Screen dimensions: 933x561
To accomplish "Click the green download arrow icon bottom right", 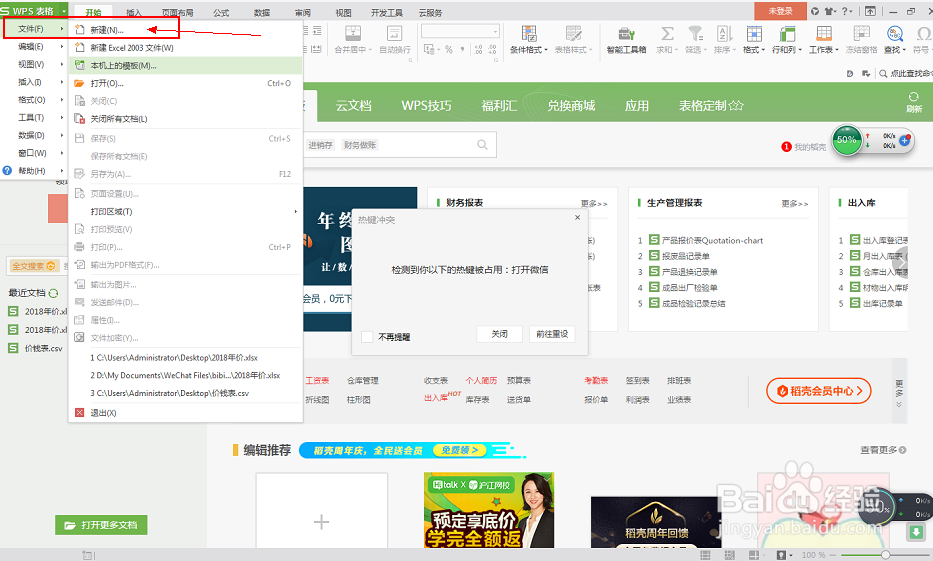I will [x=916, y=531].
